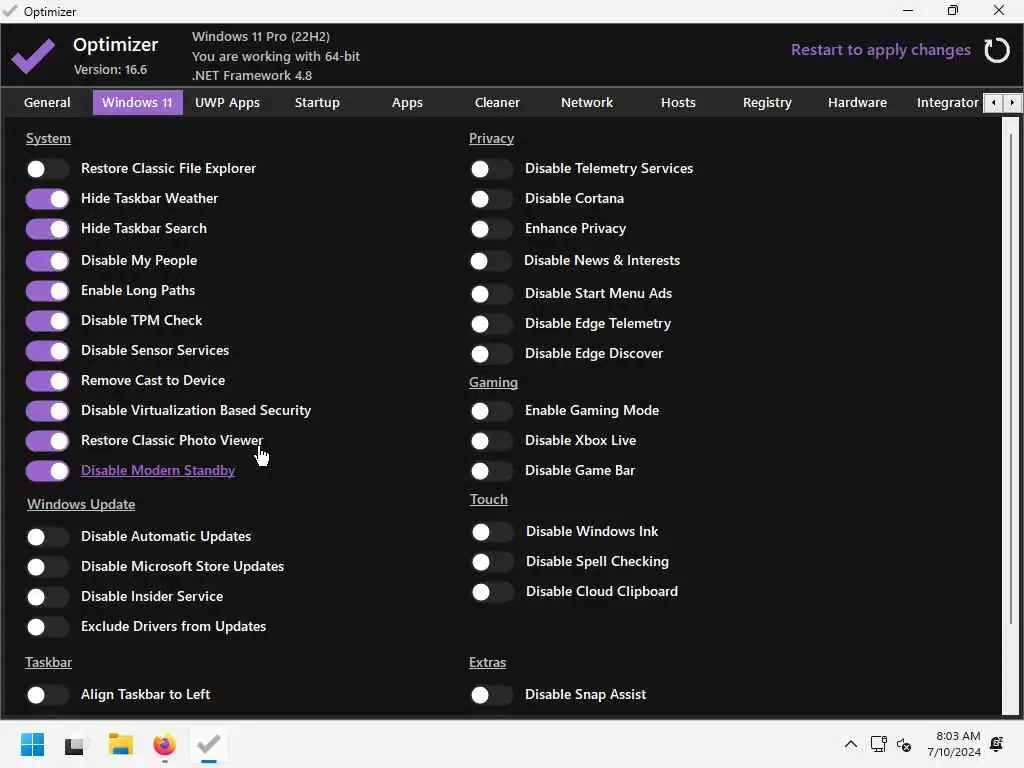Toggle Disable Cortana switch
The height and width of the screenshot is (768, 1024).
click(491, 200)
